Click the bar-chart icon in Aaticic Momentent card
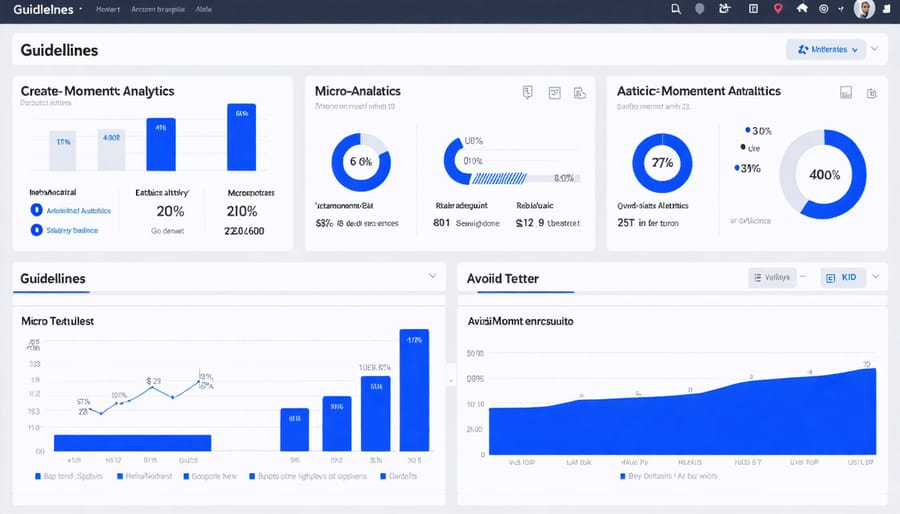Screen dimensions: 900x514 click(x=846, y=92)
